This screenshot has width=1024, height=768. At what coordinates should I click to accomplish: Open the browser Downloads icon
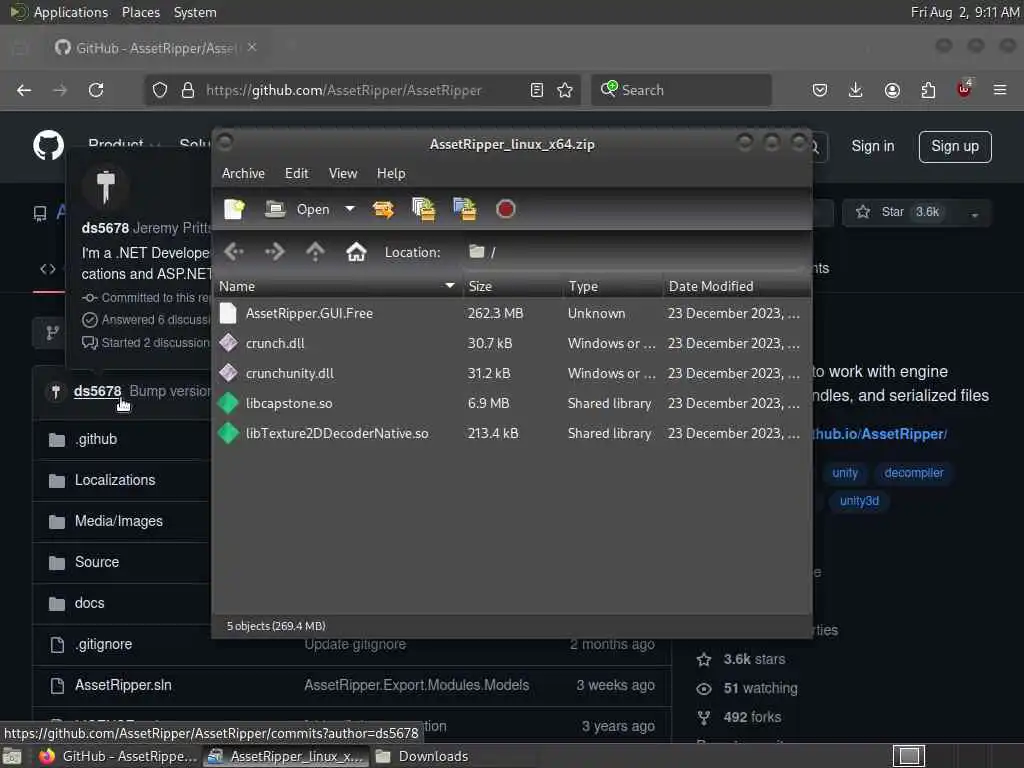(856, 90)
